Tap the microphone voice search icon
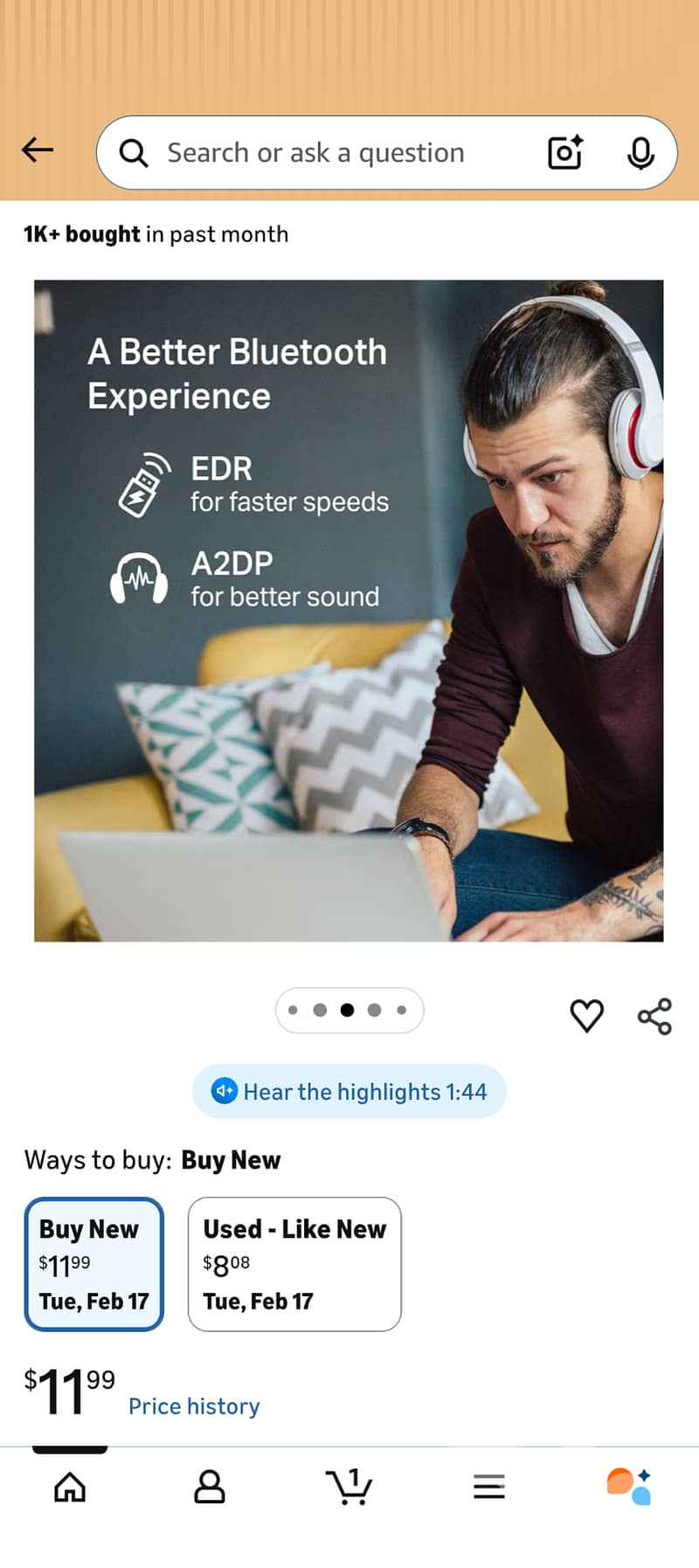Image resolution: width=699 pixels, height=1568 pixels. pyautogui.click(x=640, y=153)
